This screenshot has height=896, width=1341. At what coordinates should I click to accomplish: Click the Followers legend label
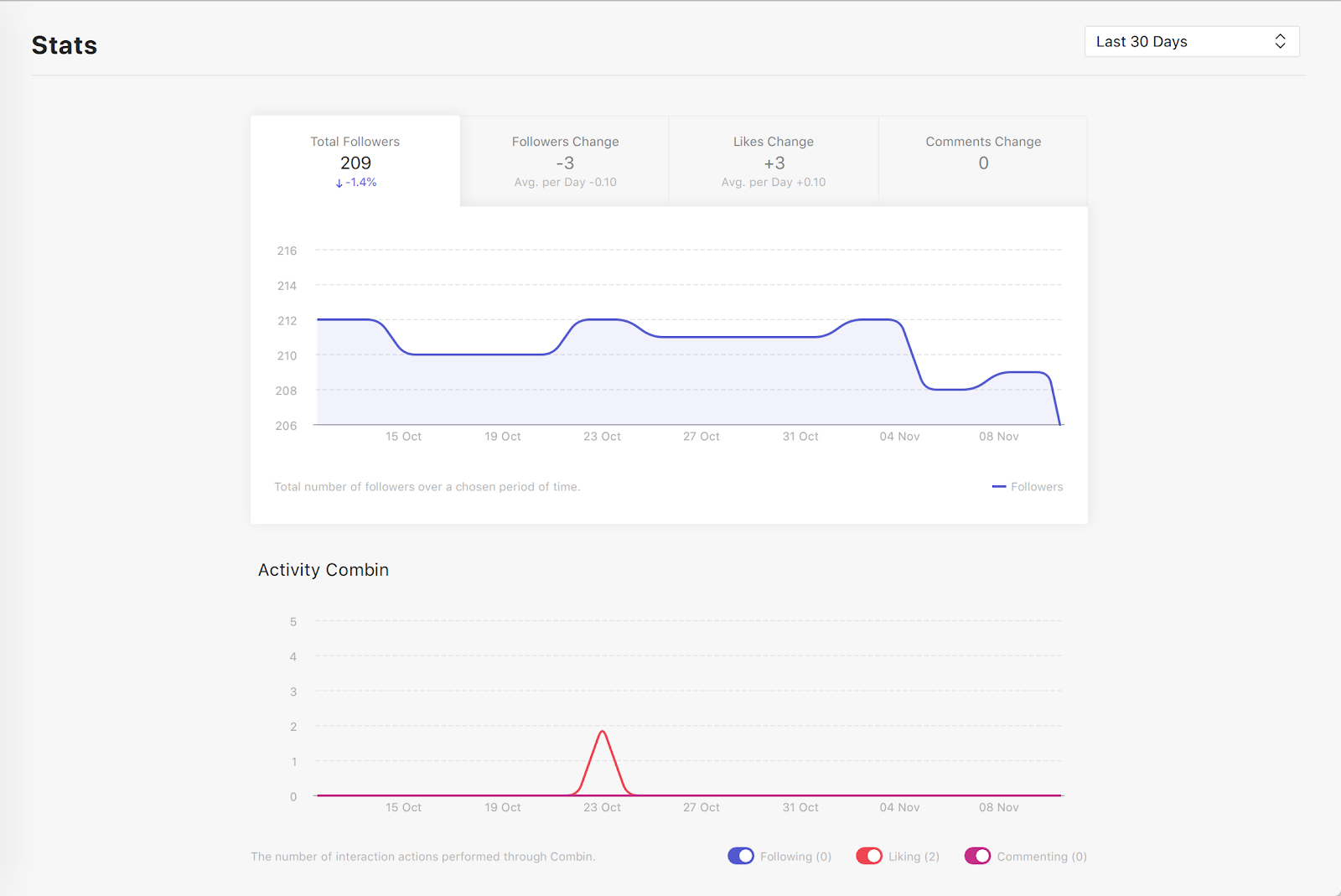[x=1037, y=487]
